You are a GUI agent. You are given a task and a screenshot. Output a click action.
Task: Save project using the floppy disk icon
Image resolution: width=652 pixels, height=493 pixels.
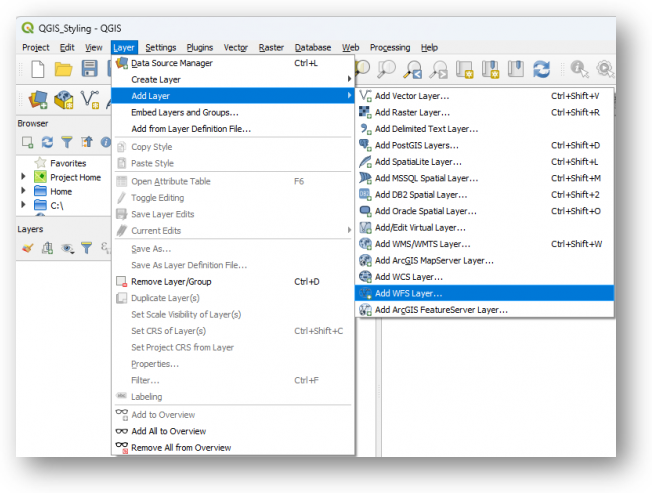point(89,69)
